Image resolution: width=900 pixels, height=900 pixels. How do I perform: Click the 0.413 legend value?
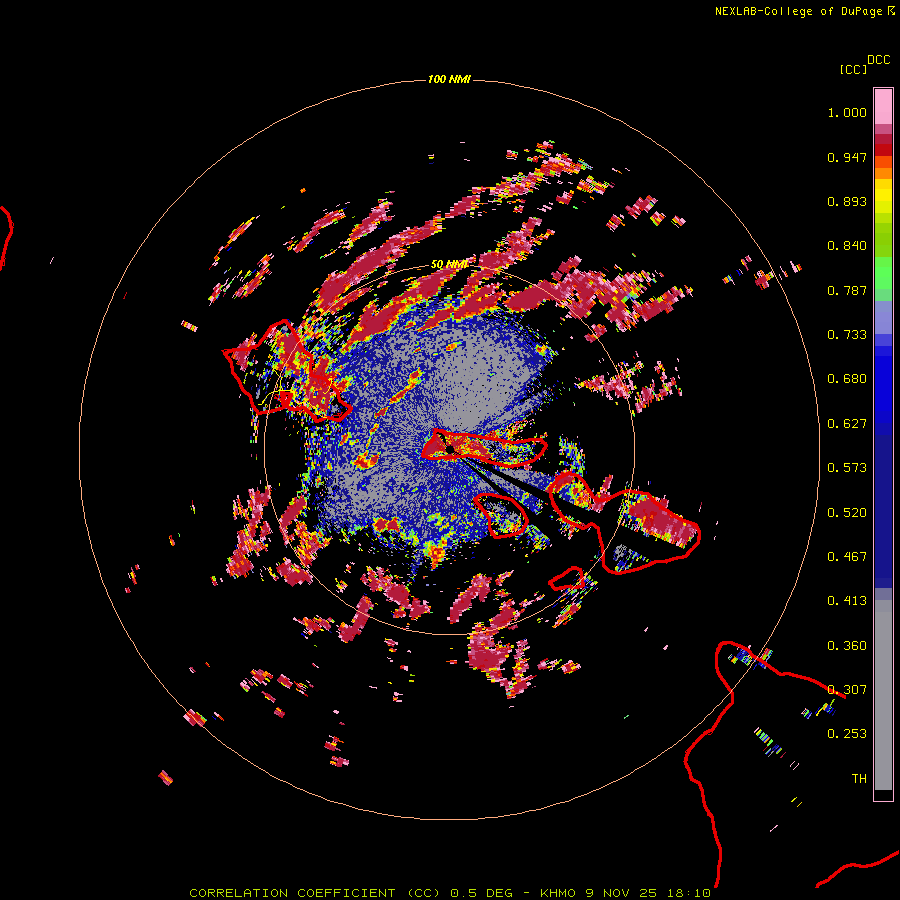(x=847, y=601)
